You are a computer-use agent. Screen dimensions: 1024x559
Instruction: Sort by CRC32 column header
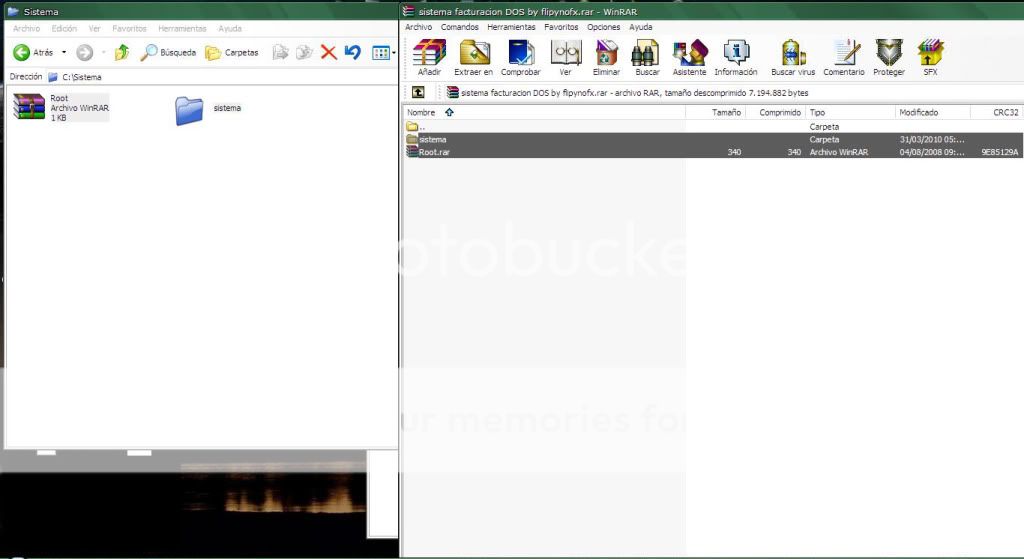click(997, 112)
